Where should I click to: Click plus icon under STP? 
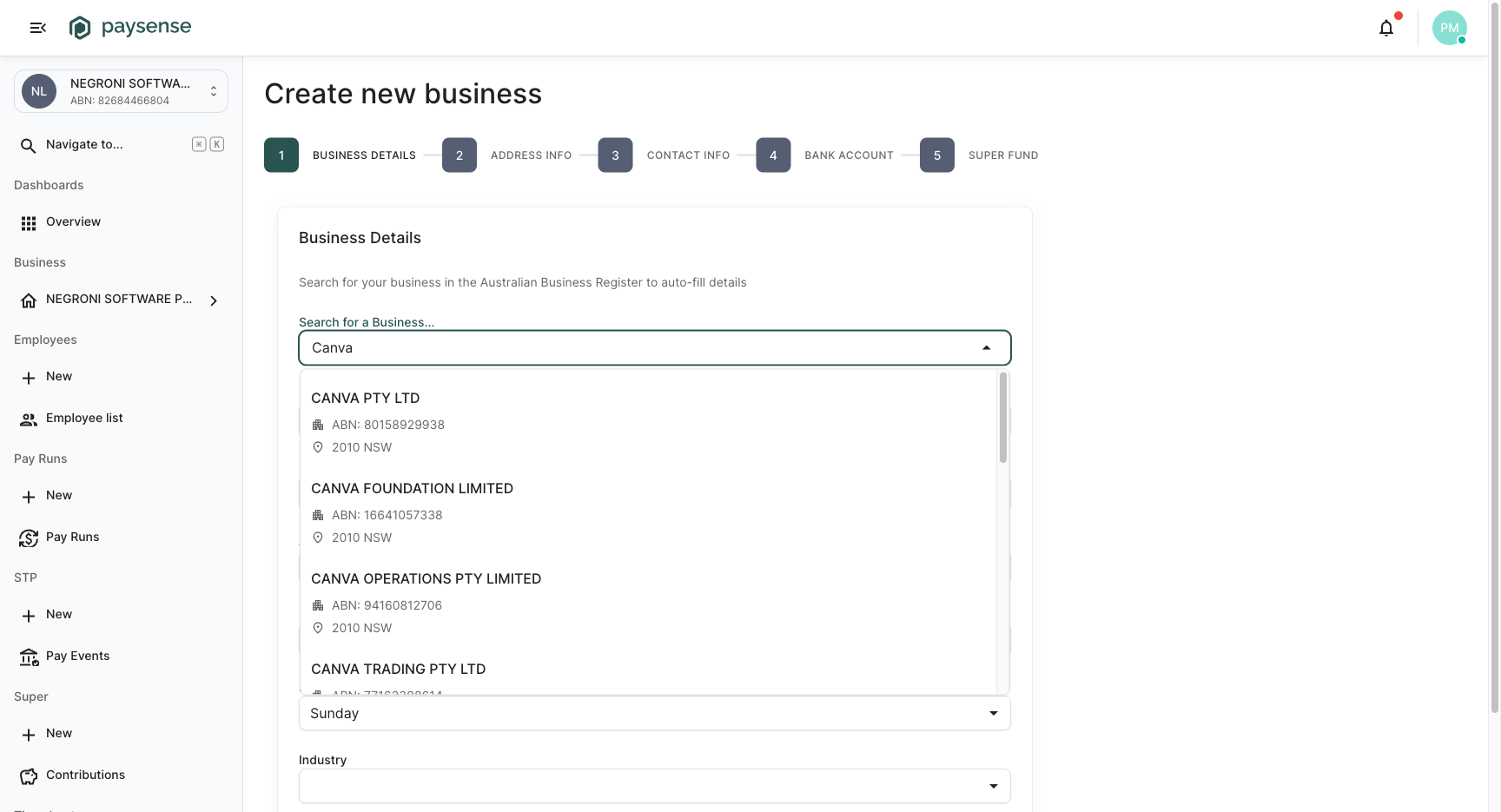point(29,616)
